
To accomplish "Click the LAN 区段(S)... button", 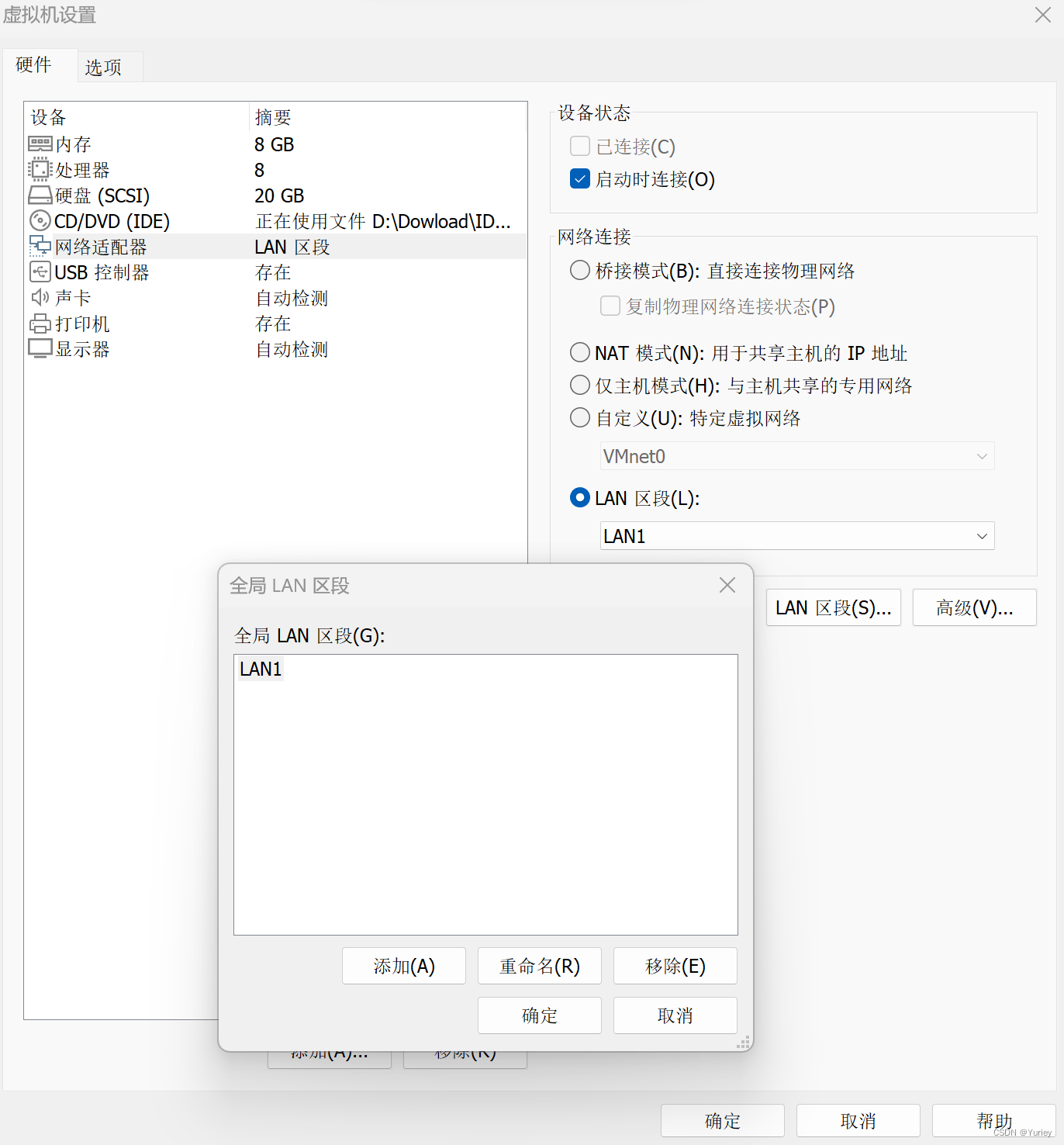I will click(834, 607).
